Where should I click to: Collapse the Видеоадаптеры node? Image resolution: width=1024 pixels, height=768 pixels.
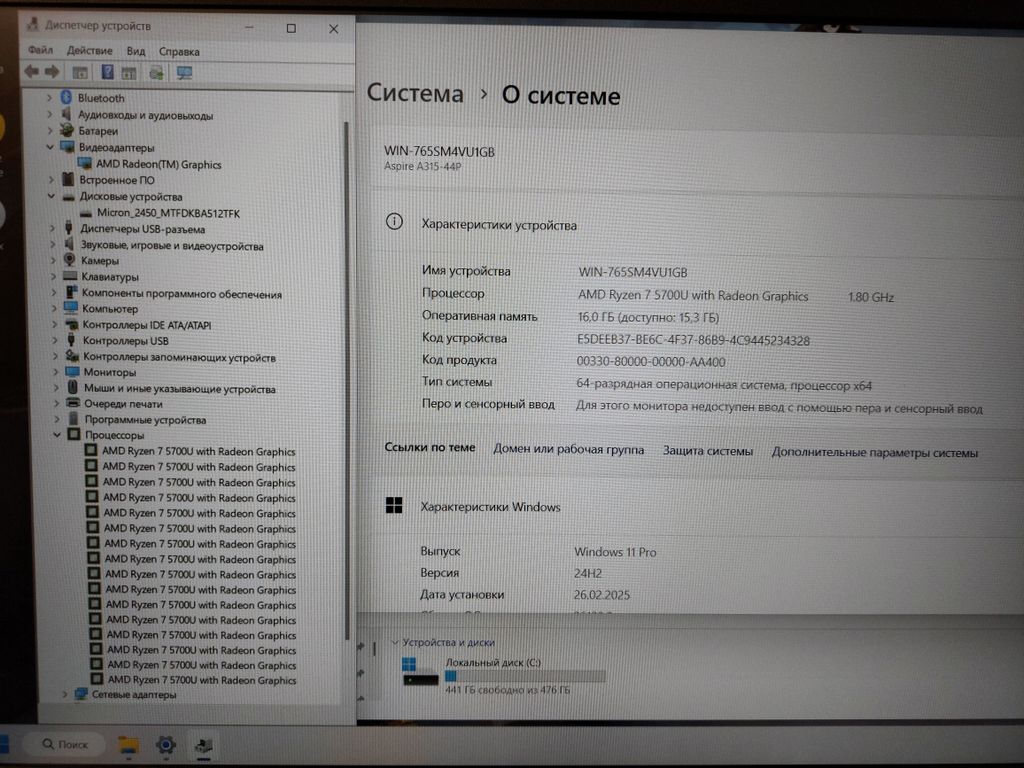point(50,147)
